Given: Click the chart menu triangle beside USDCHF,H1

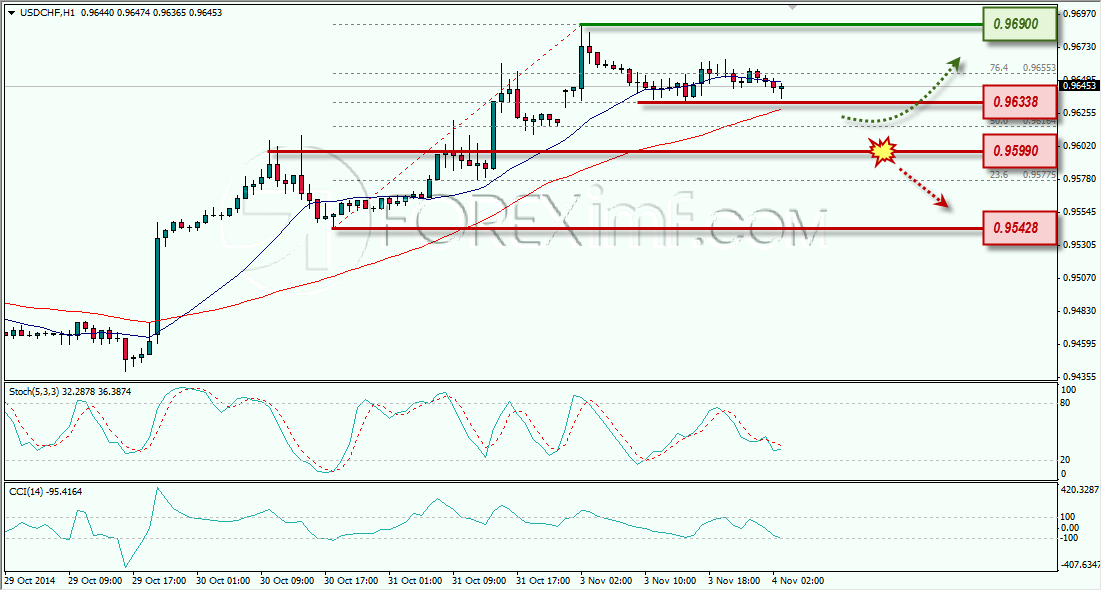Looking at the screenshot, I should tap(11, 13).
